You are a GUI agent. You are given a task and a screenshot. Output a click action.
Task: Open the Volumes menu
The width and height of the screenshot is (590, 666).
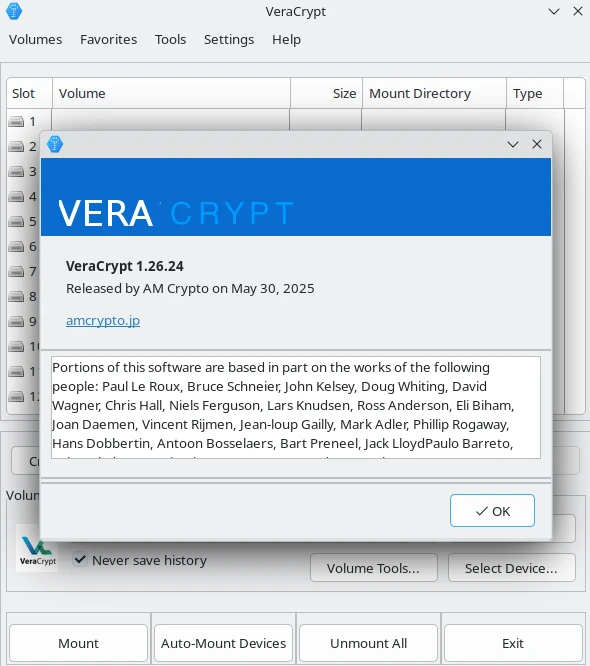pos(36,40)
